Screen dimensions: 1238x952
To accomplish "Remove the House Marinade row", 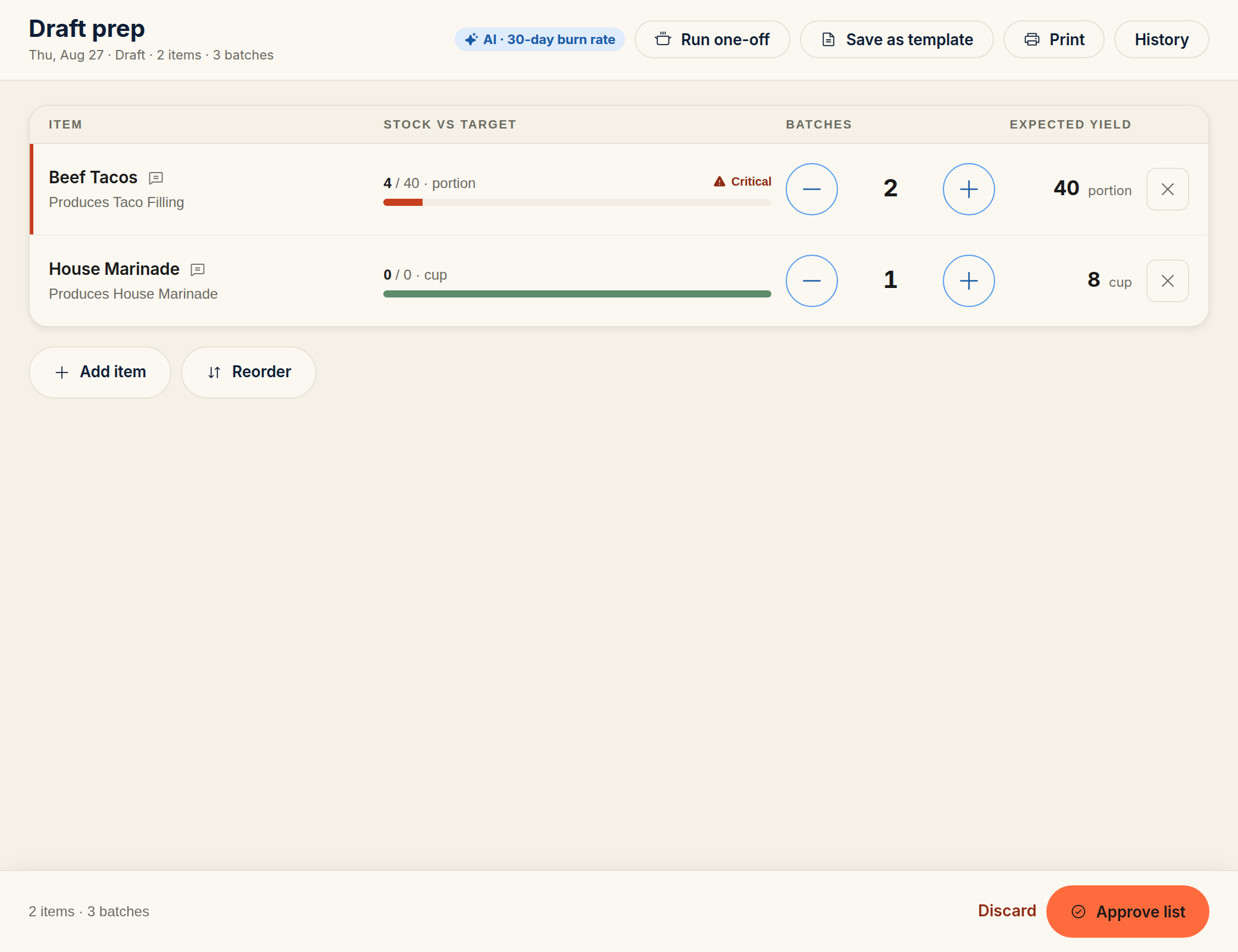I will coord(1168,281).
